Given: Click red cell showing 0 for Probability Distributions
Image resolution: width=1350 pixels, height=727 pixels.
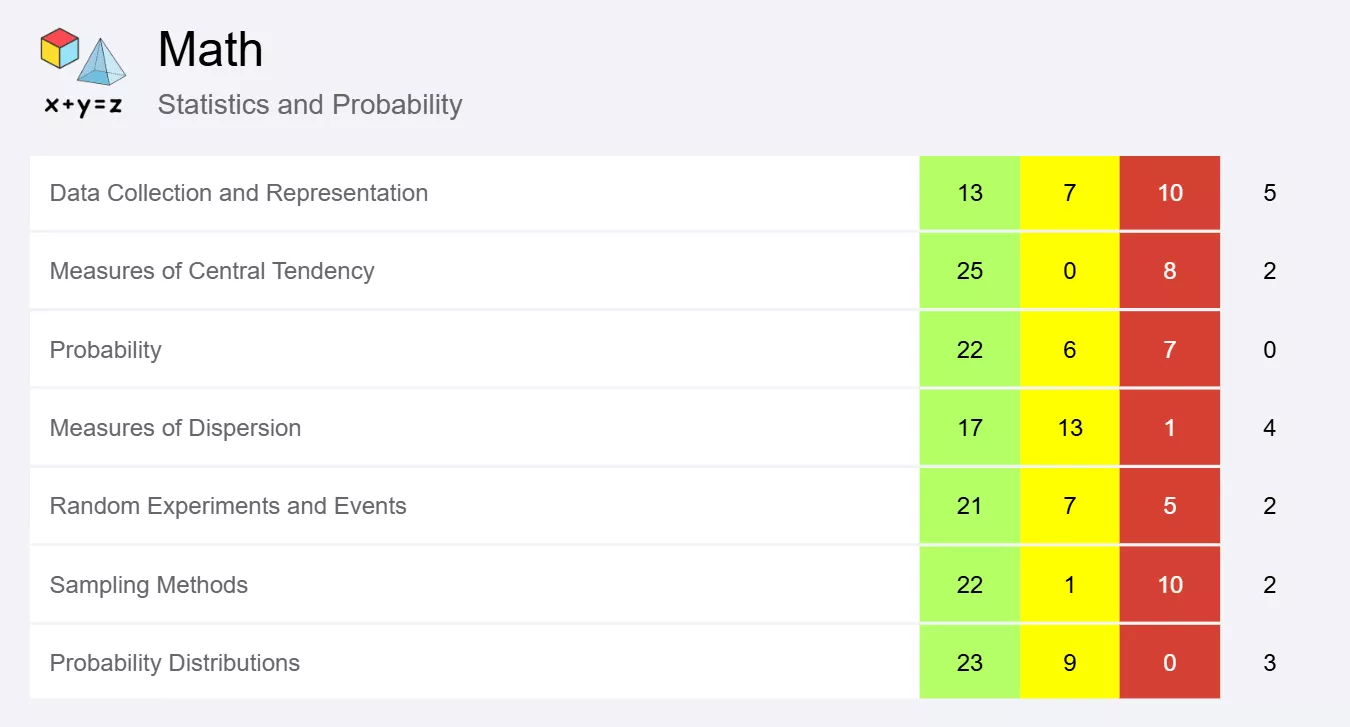Looking at the screenshot, I should [x=1170, y=663].
